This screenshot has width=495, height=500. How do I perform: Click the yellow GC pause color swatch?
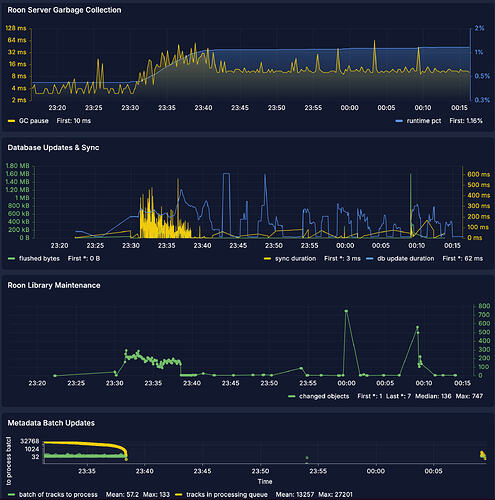coord(12,121)
